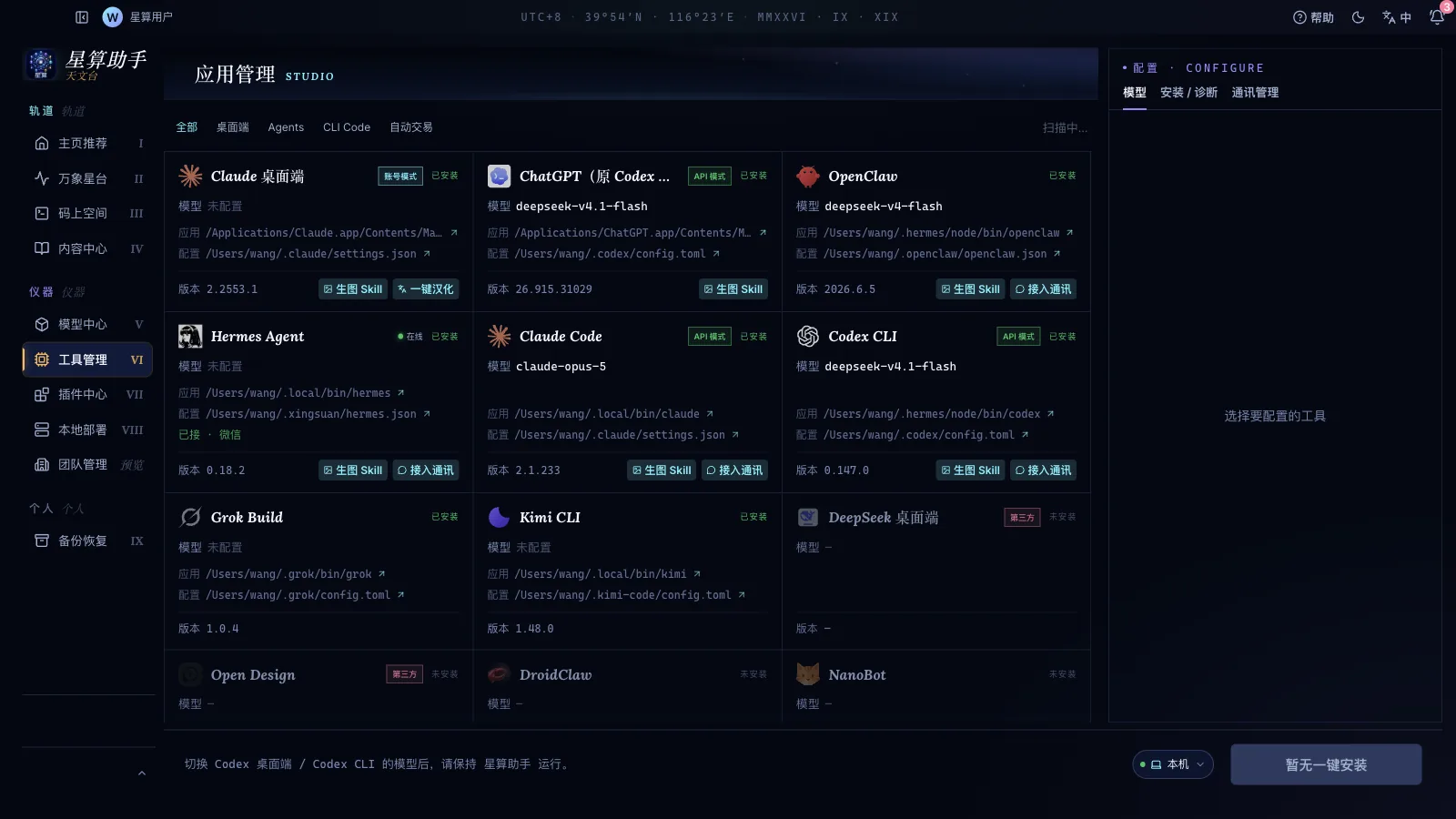Screen dimensions: 1456x819
Task: Collapse the sidebar panel icon
Action: pos(82,17)
